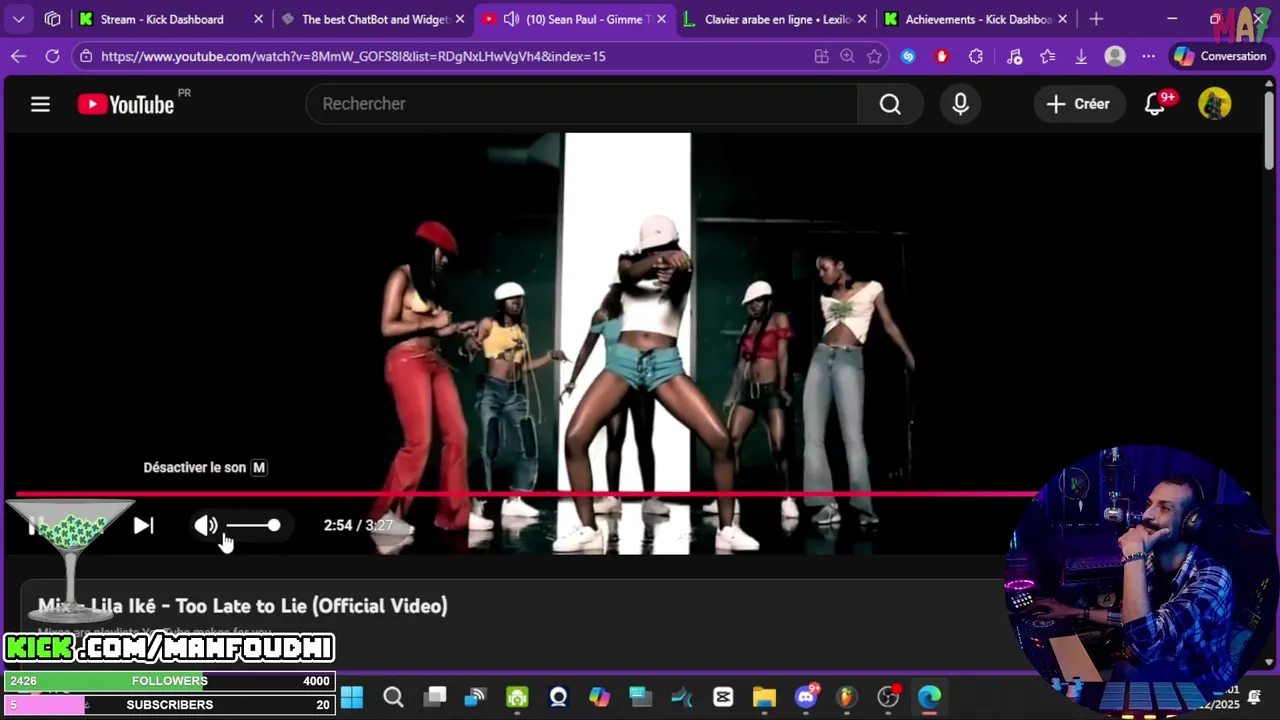Open the browser extensions puzzle menu
Viewport: 1280px width, 720px height.
click(976, 57)
